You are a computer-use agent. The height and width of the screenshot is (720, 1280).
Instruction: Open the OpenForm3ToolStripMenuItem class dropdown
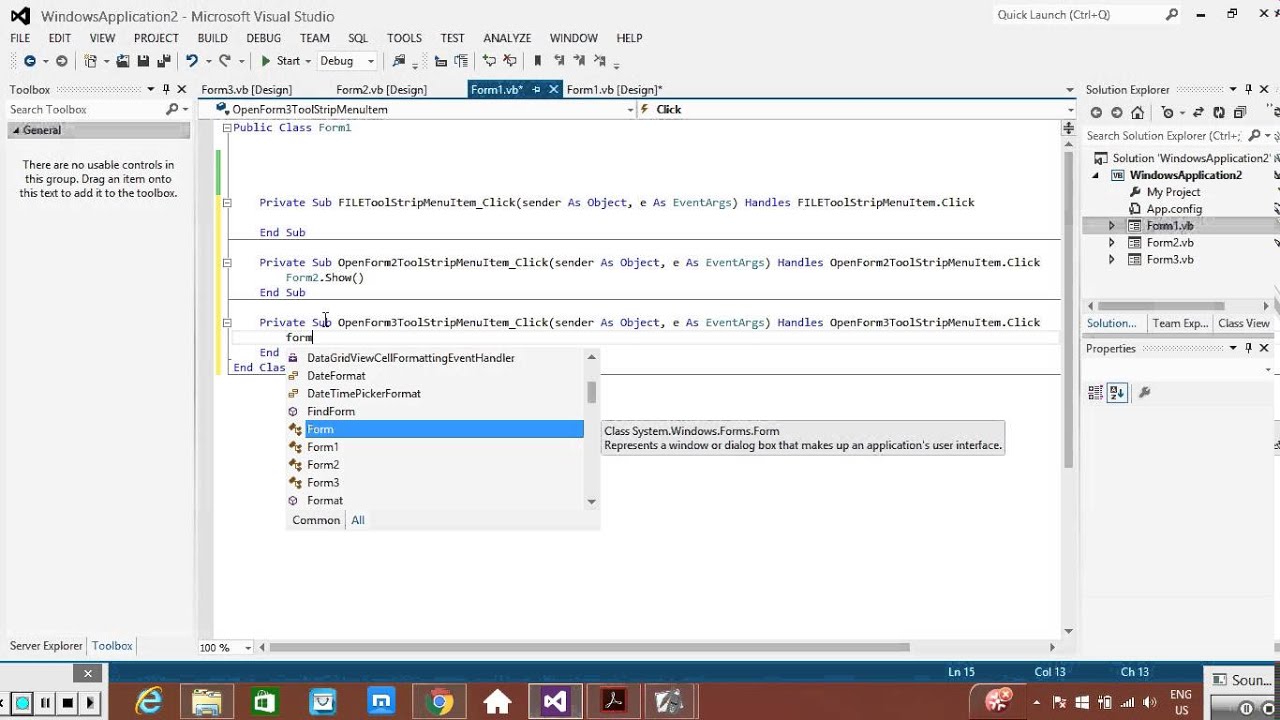[630, 109]
